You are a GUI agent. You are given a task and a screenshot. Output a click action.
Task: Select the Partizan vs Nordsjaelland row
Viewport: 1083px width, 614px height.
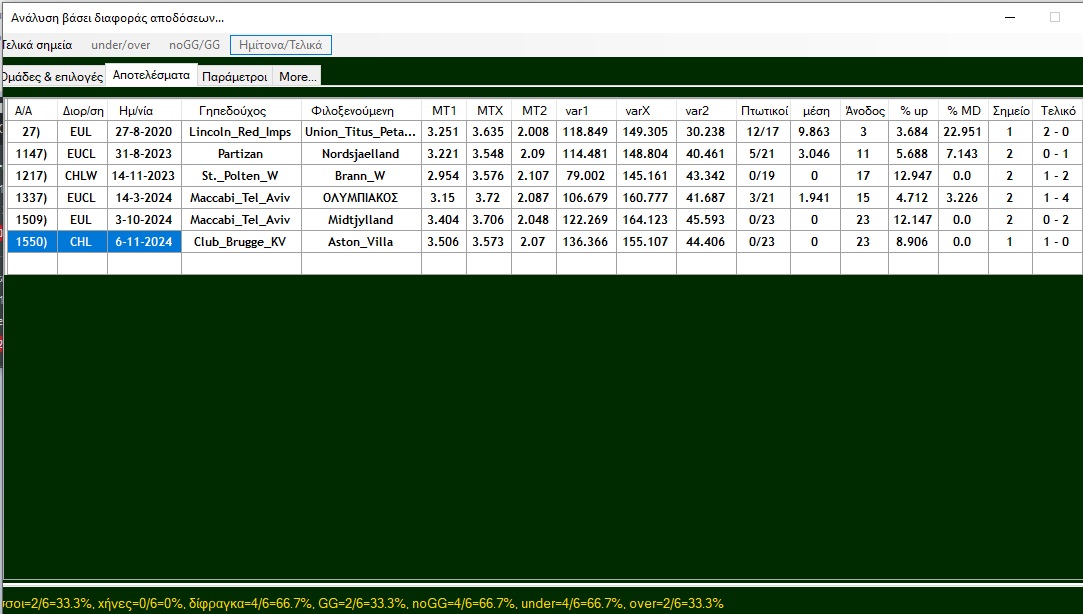(241, 154)
